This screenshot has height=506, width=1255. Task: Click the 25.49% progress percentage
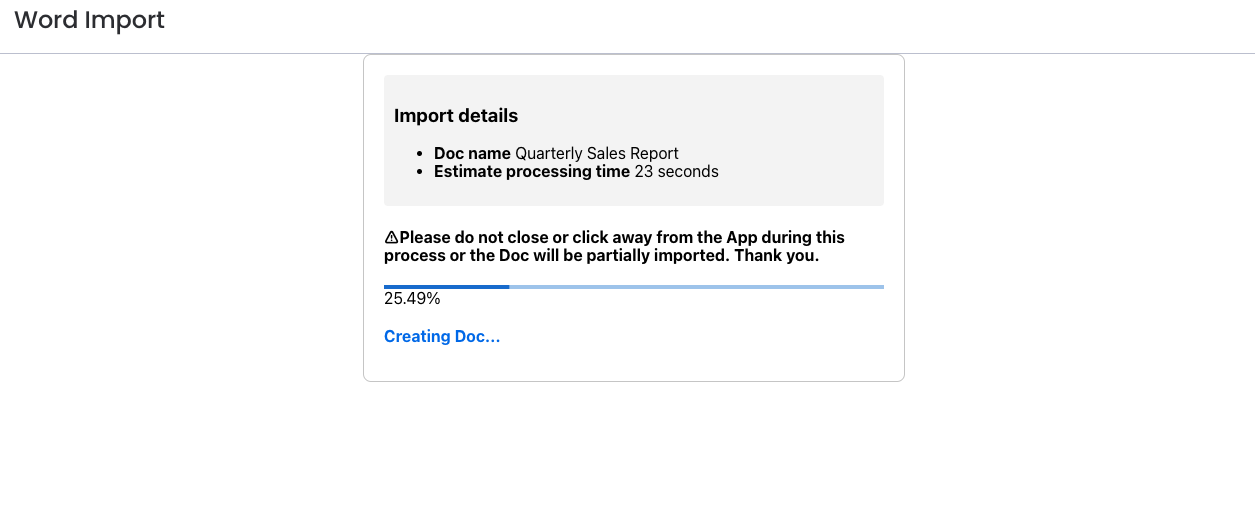412,299
